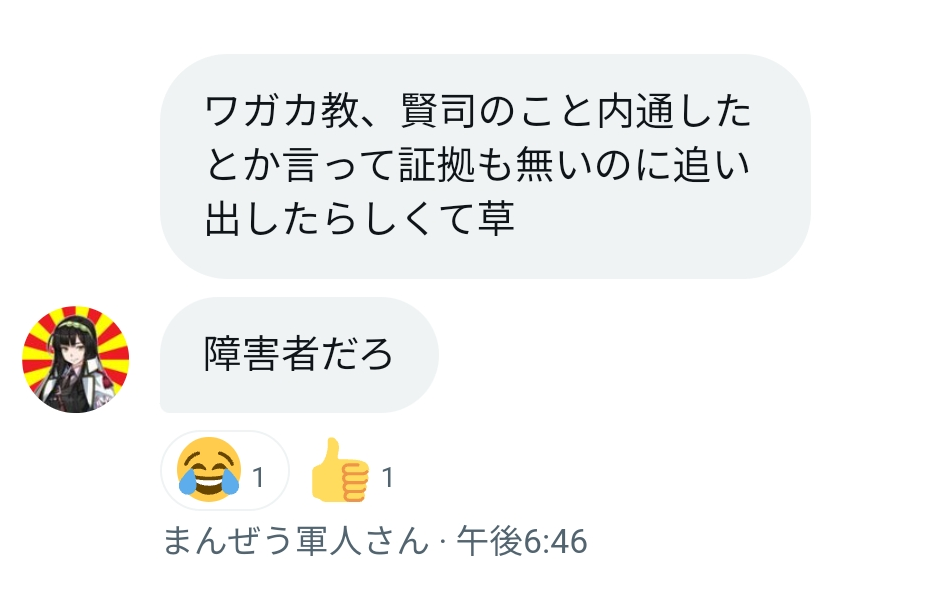Click the count beside the laughing emoji
Image resolution: width=945 pixels, height=600 pixels.
258,478
